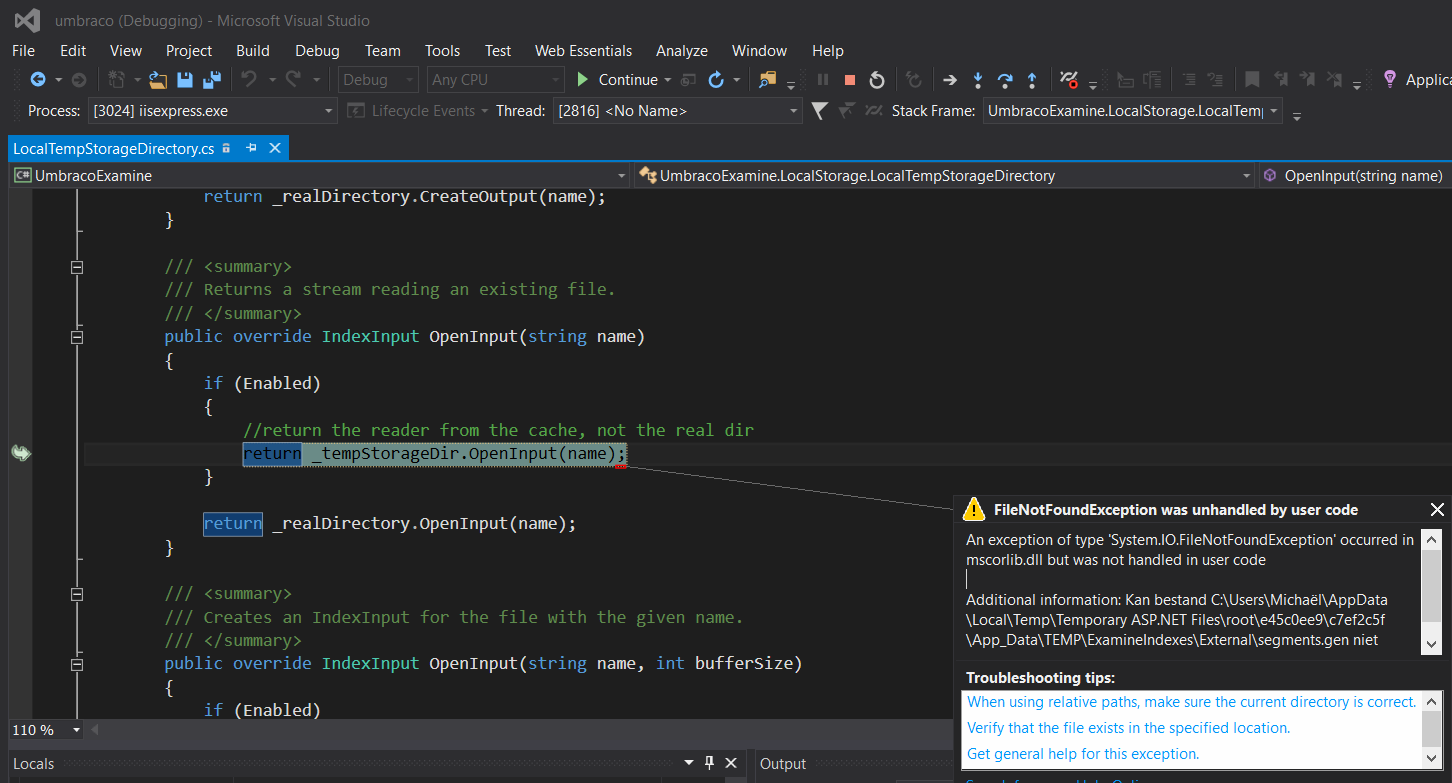Viewport: 1452px width, 783px height.
Task: Stop debugging with the red square
Action: coord(850,80)
